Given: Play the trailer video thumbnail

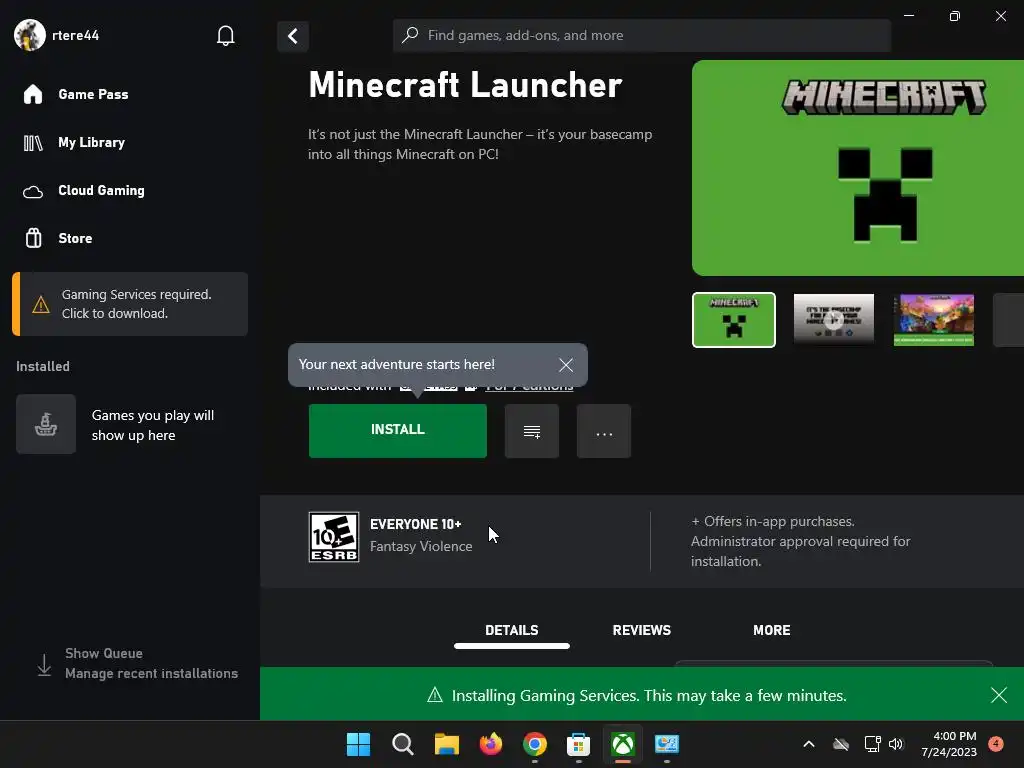Looking at the screenshot, I should [x=833, y=320].
